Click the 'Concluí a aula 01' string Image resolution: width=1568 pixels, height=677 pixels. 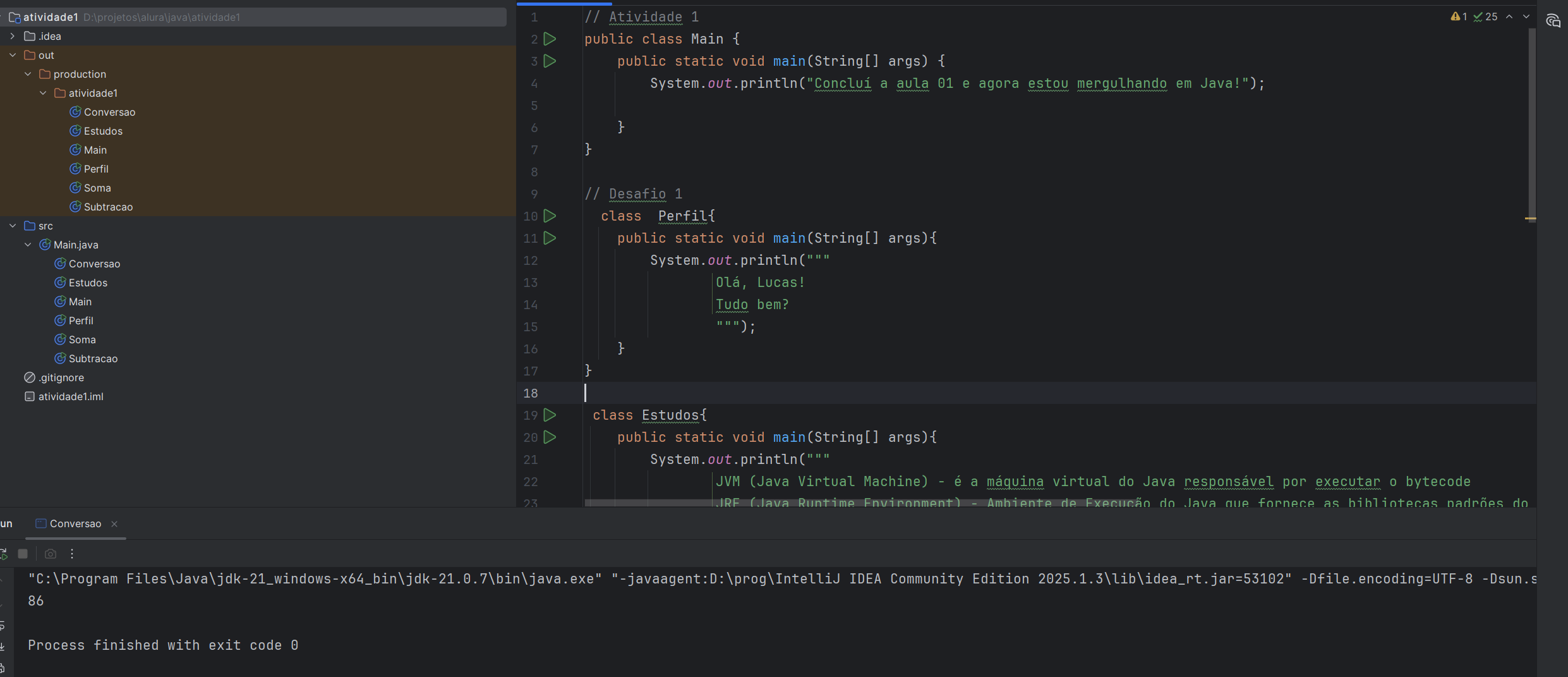point(884,83)
